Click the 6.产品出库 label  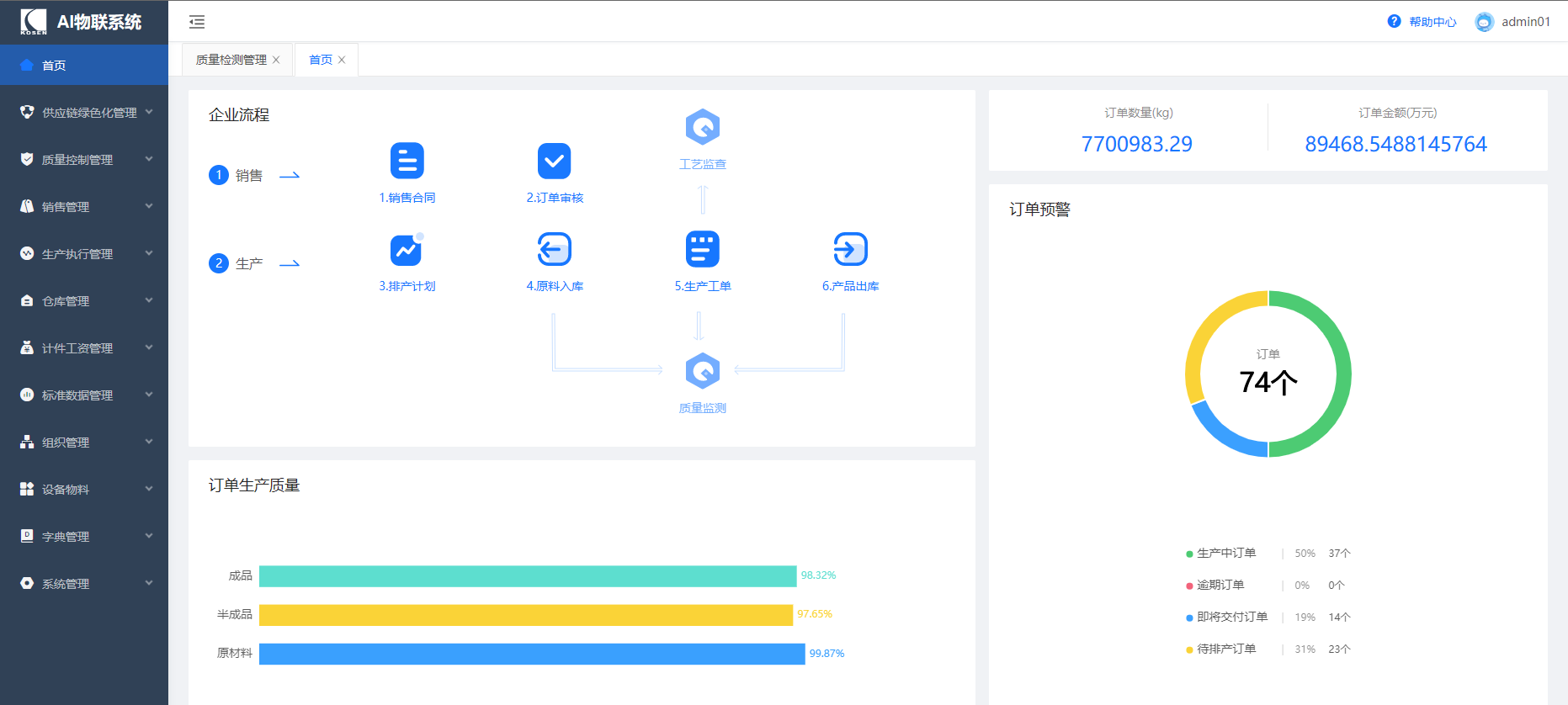coord(851,286)
